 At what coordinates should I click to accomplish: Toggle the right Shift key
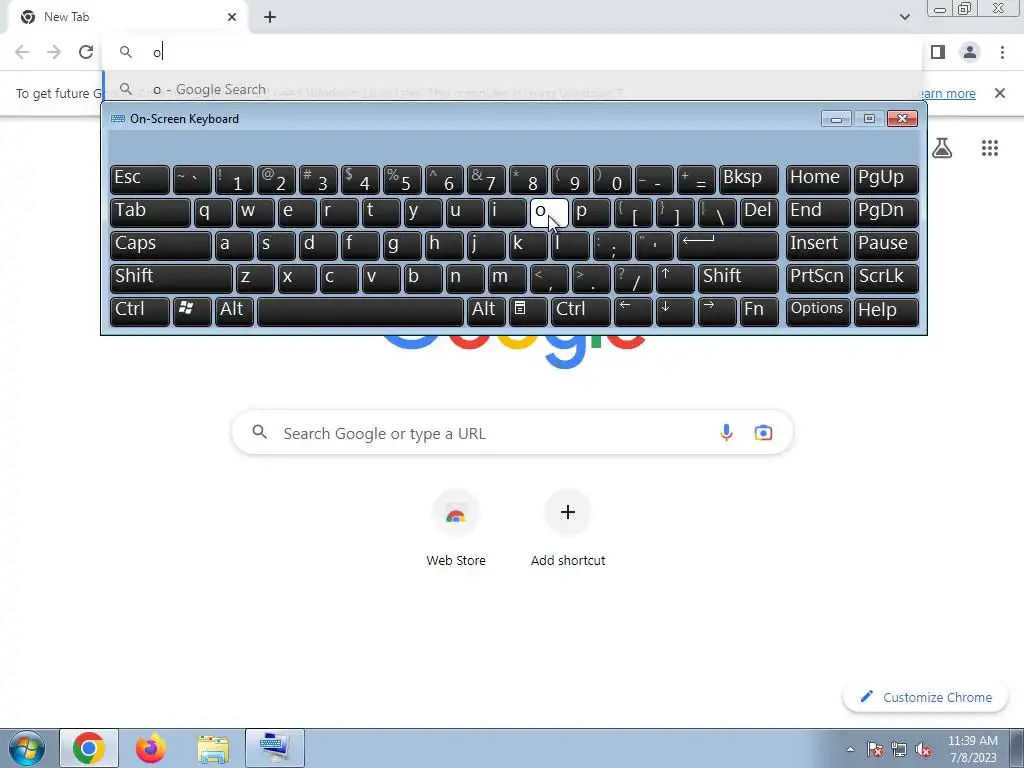738,278
